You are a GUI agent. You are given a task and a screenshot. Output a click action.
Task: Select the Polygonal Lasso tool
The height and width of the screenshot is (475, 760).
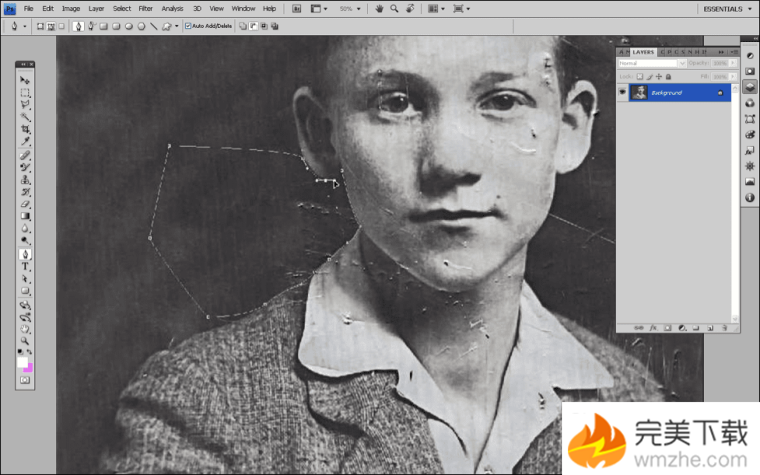click(25, 104)
